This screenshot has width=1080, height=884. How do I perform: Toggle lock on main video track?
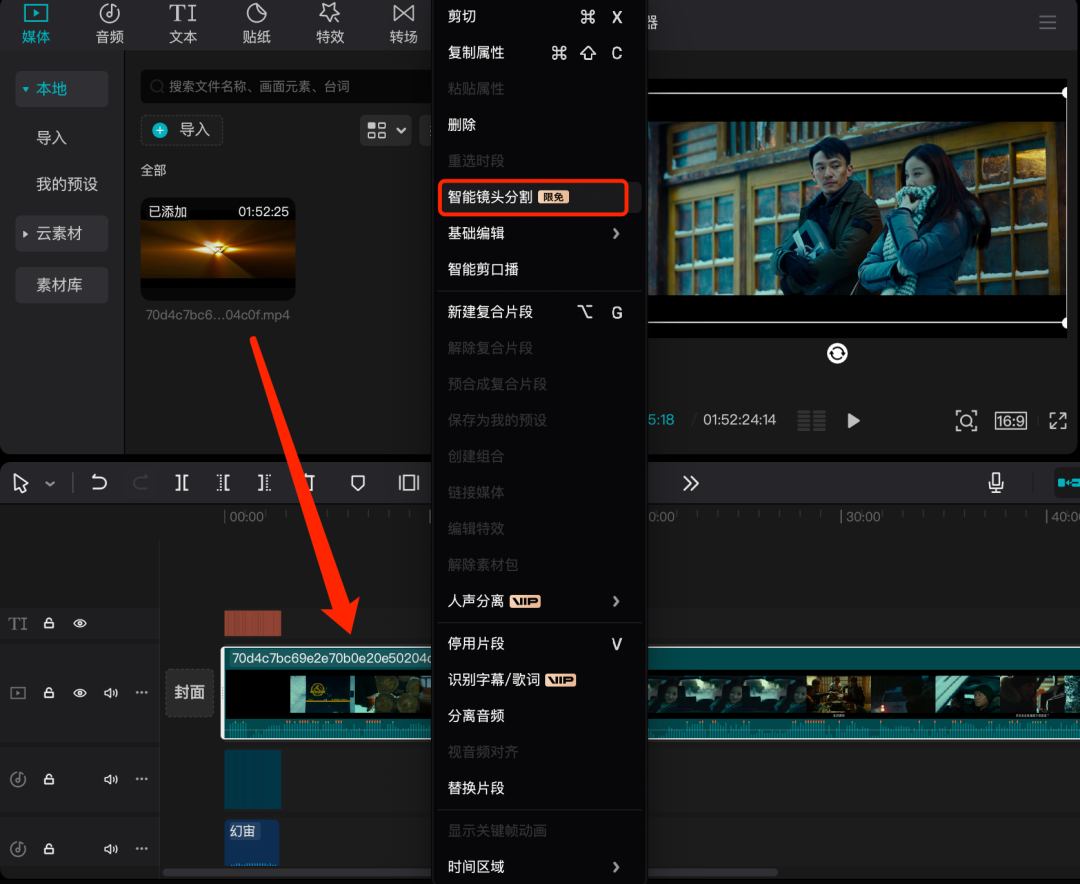coord(49,692)
